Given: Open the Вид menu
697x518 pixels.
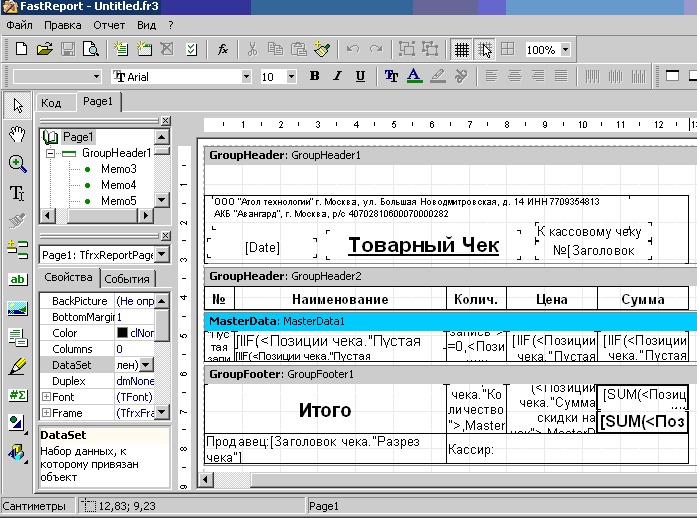Looking at the screenshot, I should (146, 25).
